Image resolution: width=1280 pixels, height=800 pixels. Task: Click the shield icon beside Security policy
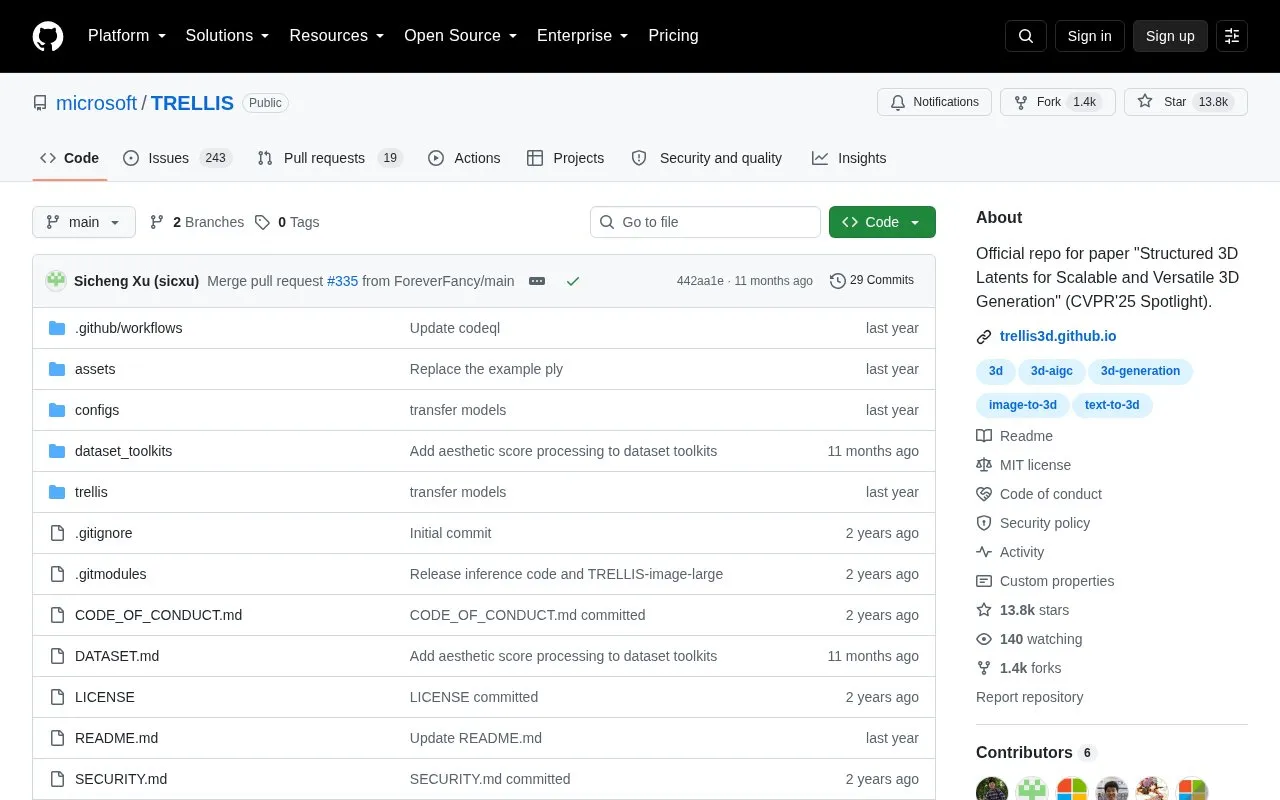coord(984,523)
